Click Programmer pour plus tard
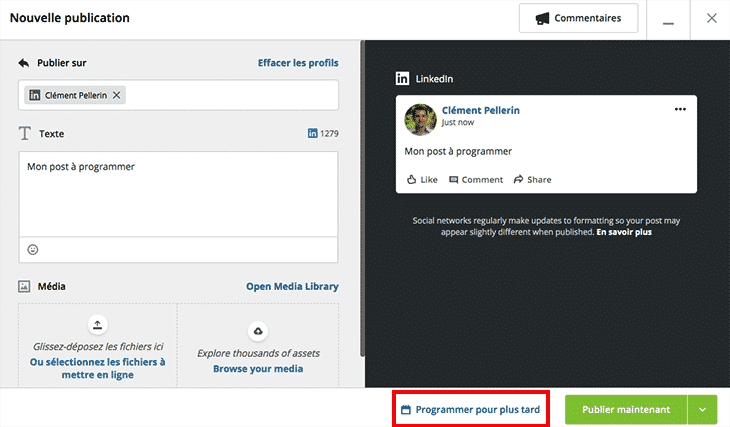730x427 pixels. 471,410
